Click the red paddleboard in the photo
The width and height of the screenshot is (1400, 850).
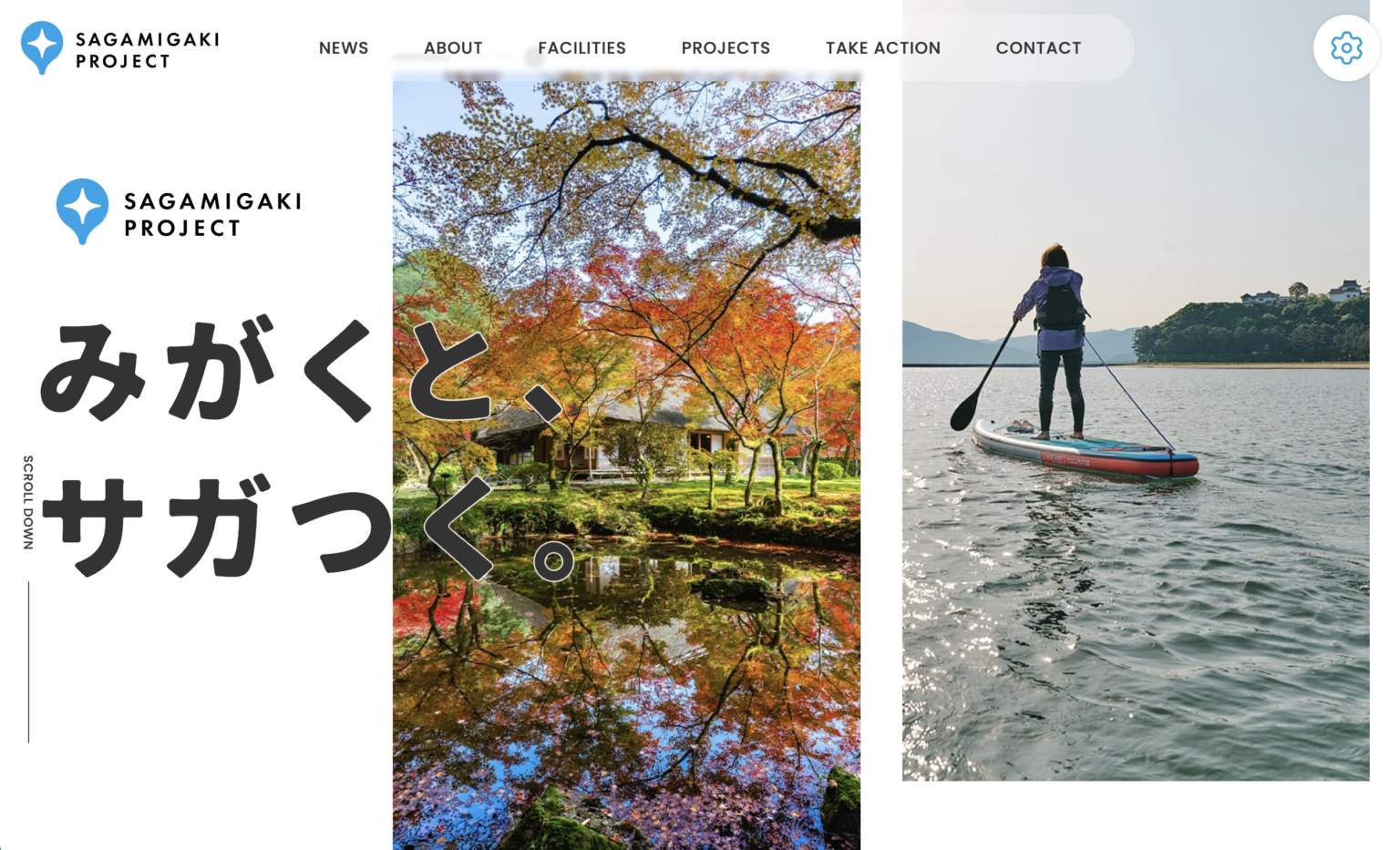1086,450
